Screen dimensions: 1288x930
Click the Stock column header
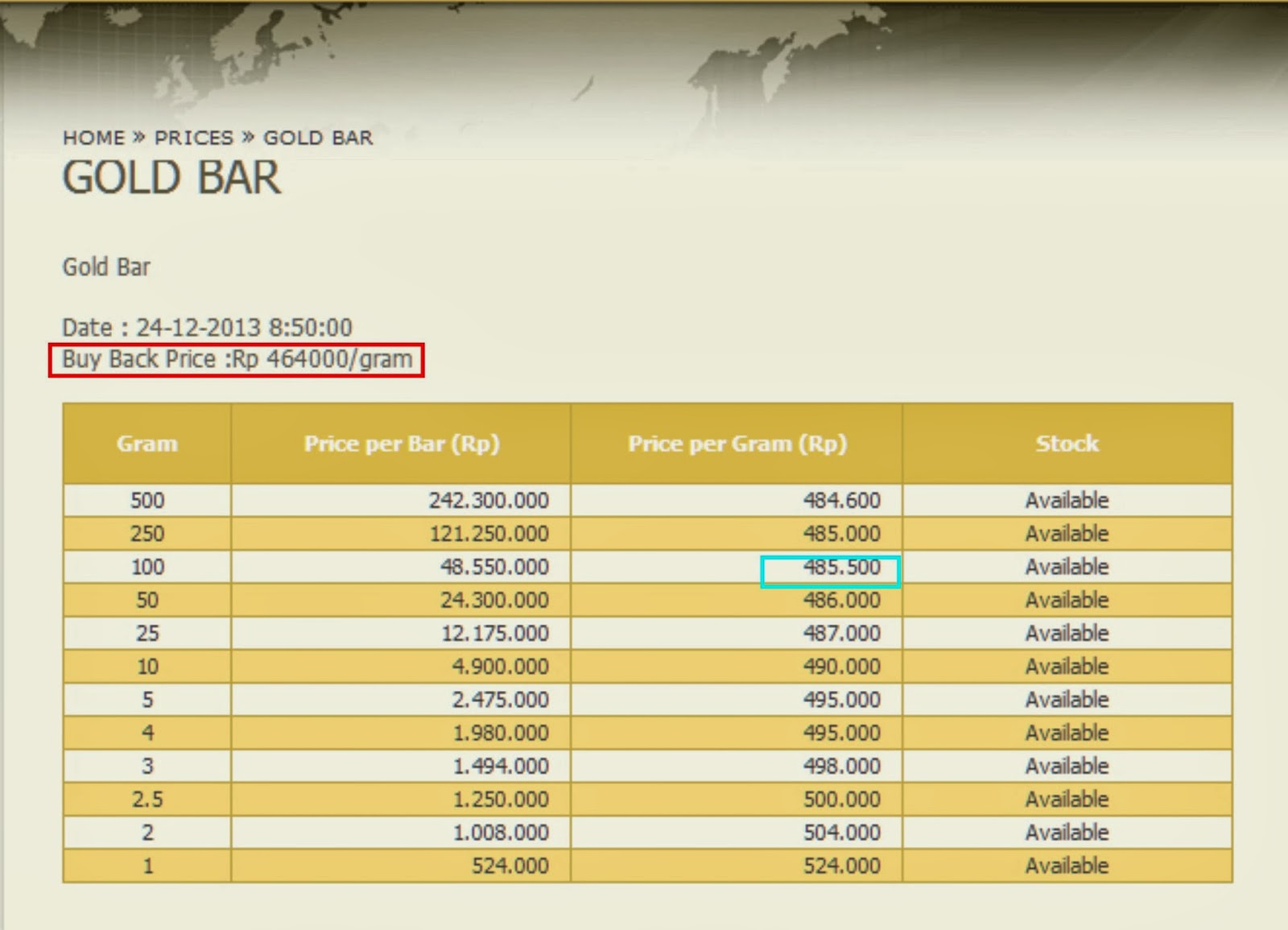1067,444
